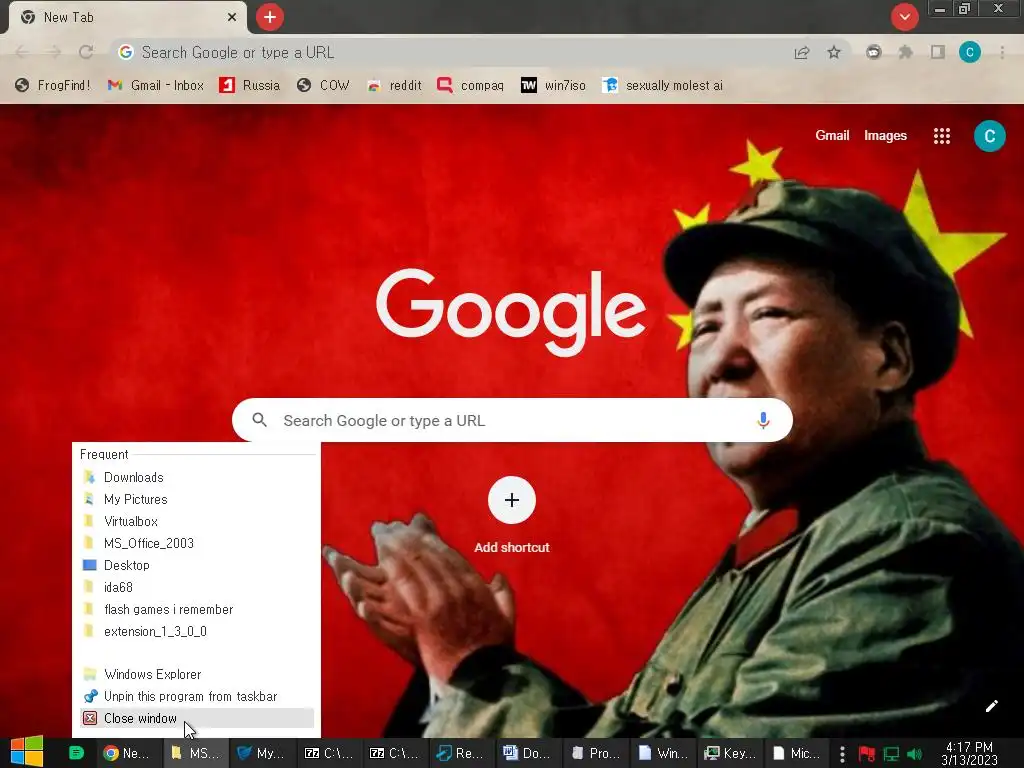Select Unpin this program from taskbar
The height and width of the screenshot is (768, 1024).
click(197, 697)
